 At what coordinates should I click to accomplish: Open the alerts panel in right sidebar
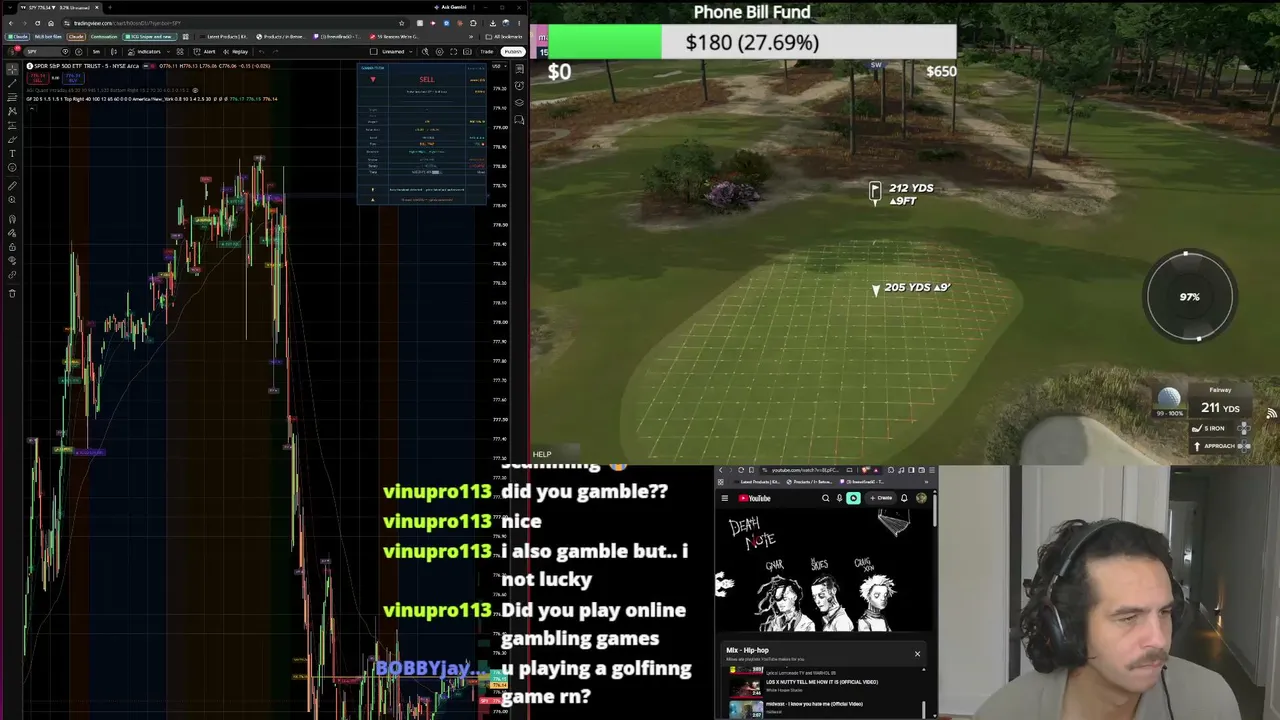(520, 86)
